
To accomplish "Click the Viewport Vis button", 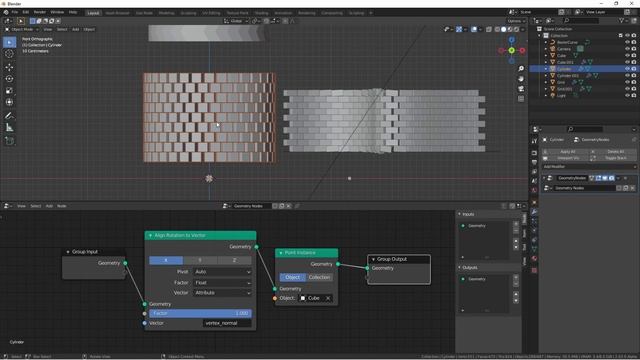I will tap(565, 158).
